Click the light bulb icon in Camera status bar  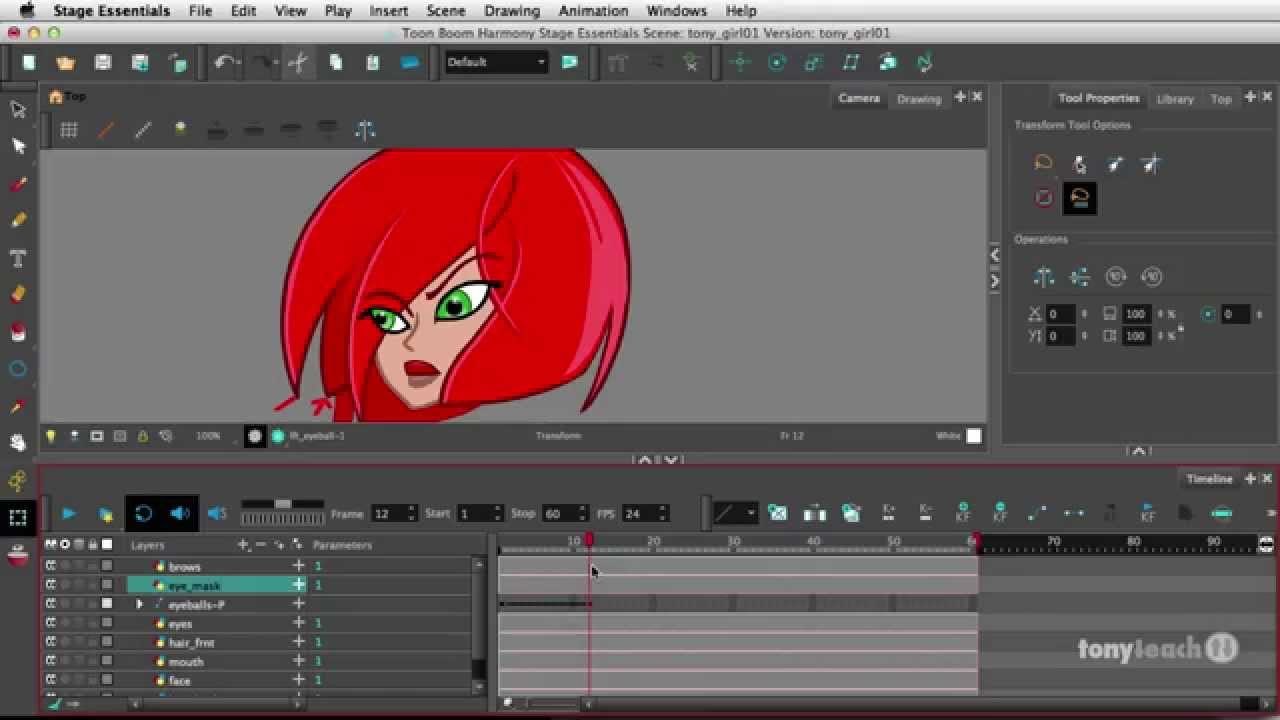pos(50,436)
